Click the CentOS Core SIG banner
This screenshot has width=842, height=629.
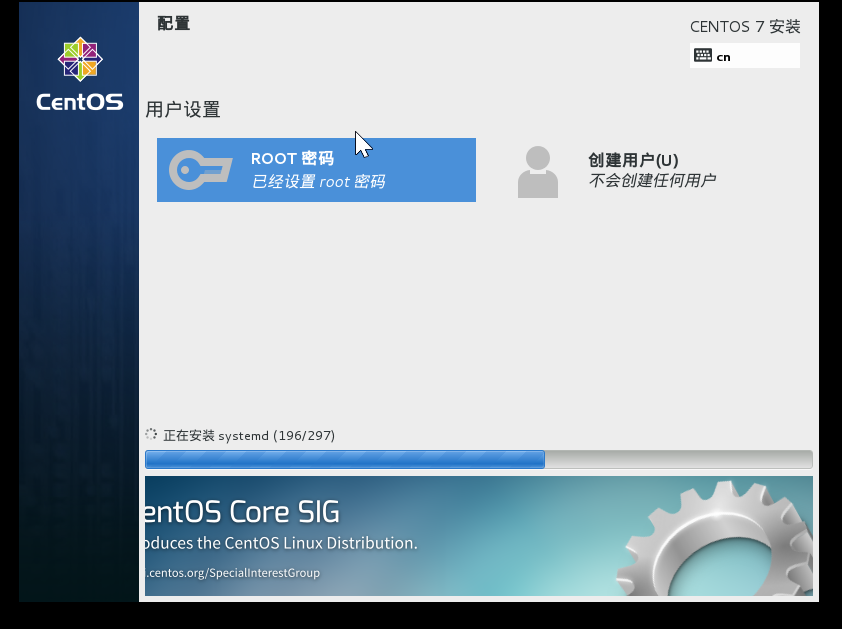coord(478,536)
